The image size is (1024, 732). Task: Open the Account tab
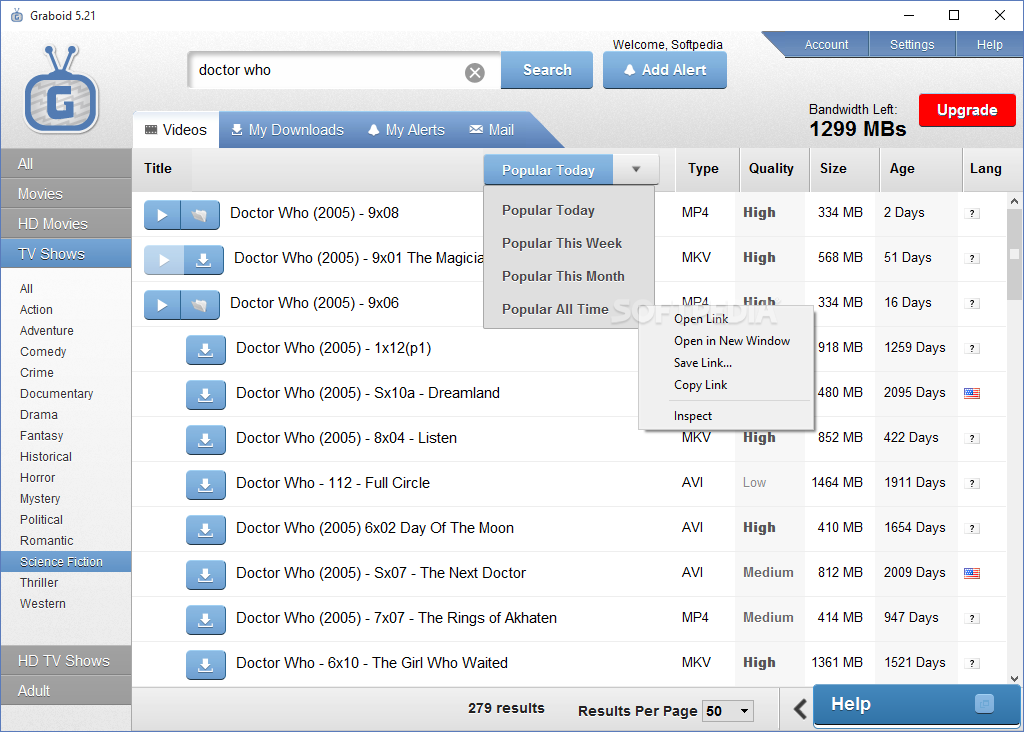click(826, 44)
